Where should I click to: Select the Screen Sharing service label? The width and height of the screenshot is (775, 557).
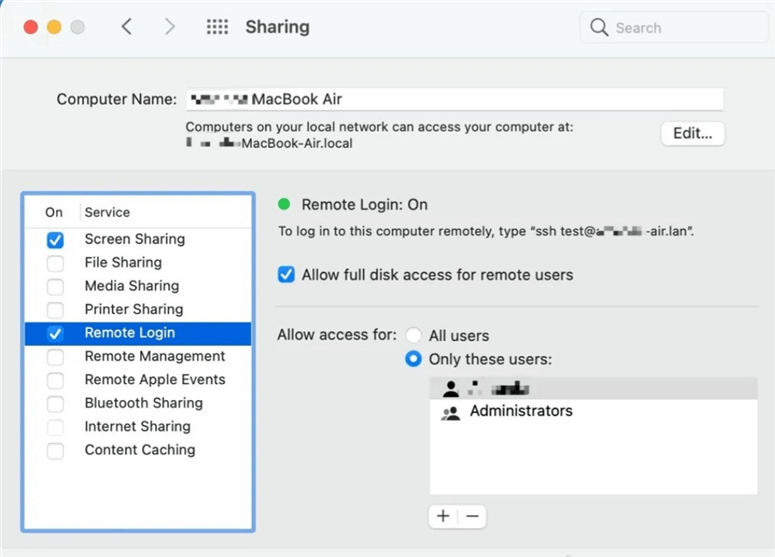[134, 239]
